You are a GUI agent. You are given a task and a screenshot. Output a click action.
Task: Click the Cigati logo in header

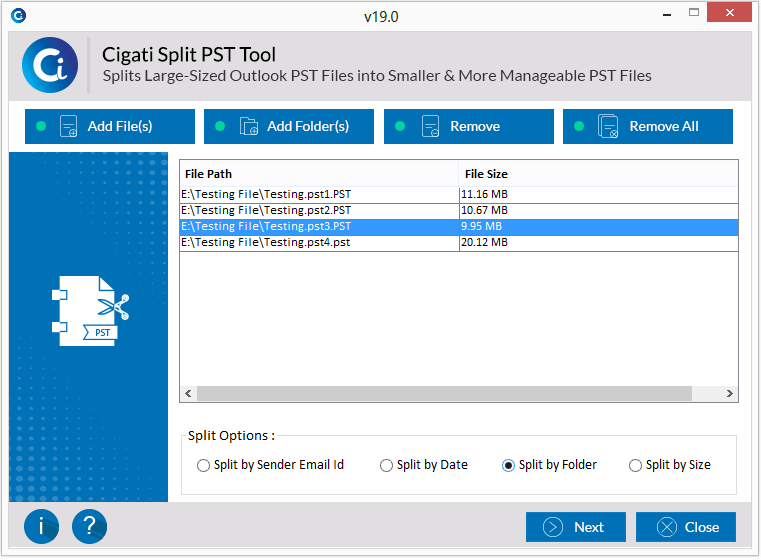[x=50, y=66]
